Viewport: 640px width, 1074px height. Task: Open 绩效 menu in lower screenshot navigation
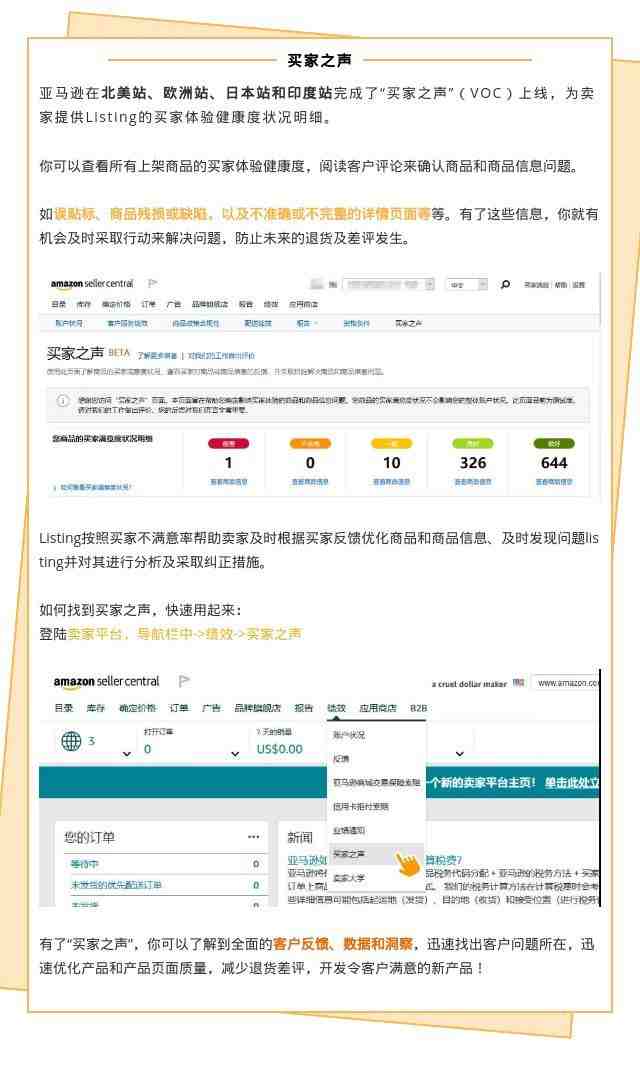(336, 708)
